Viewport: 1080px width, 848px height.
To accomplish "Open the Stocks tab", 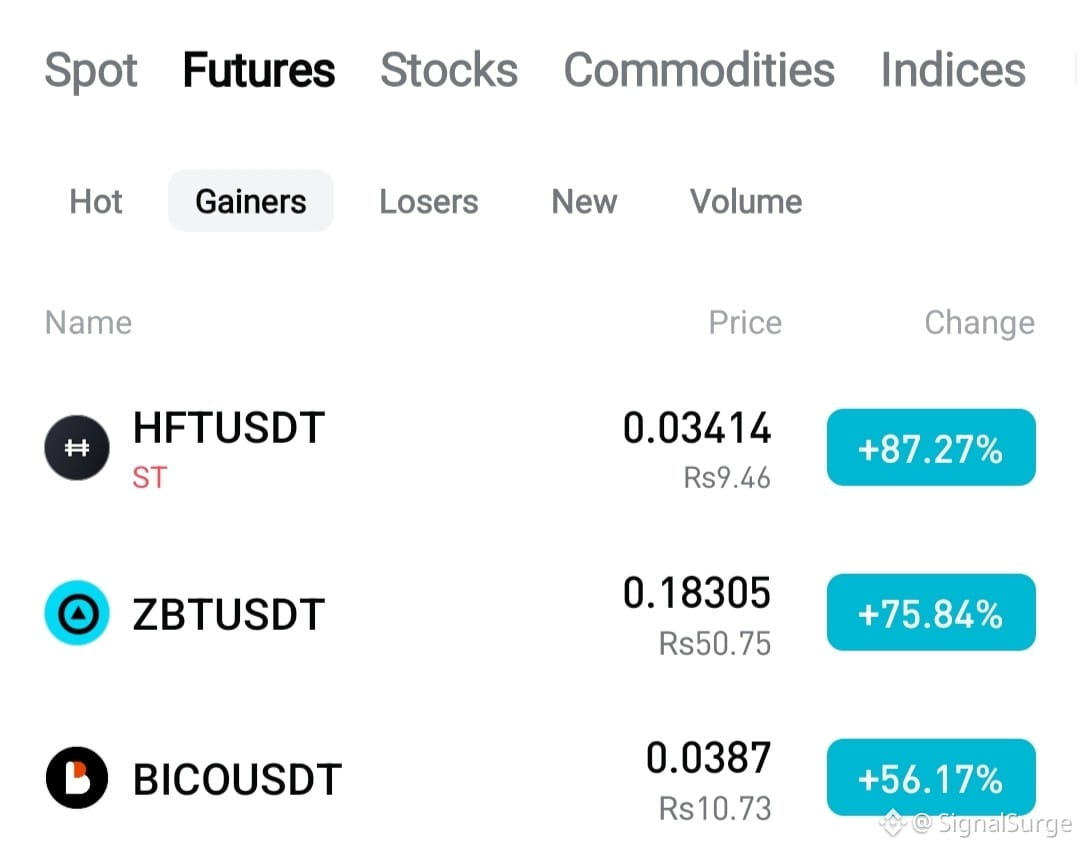I will (x=449, y=70).
